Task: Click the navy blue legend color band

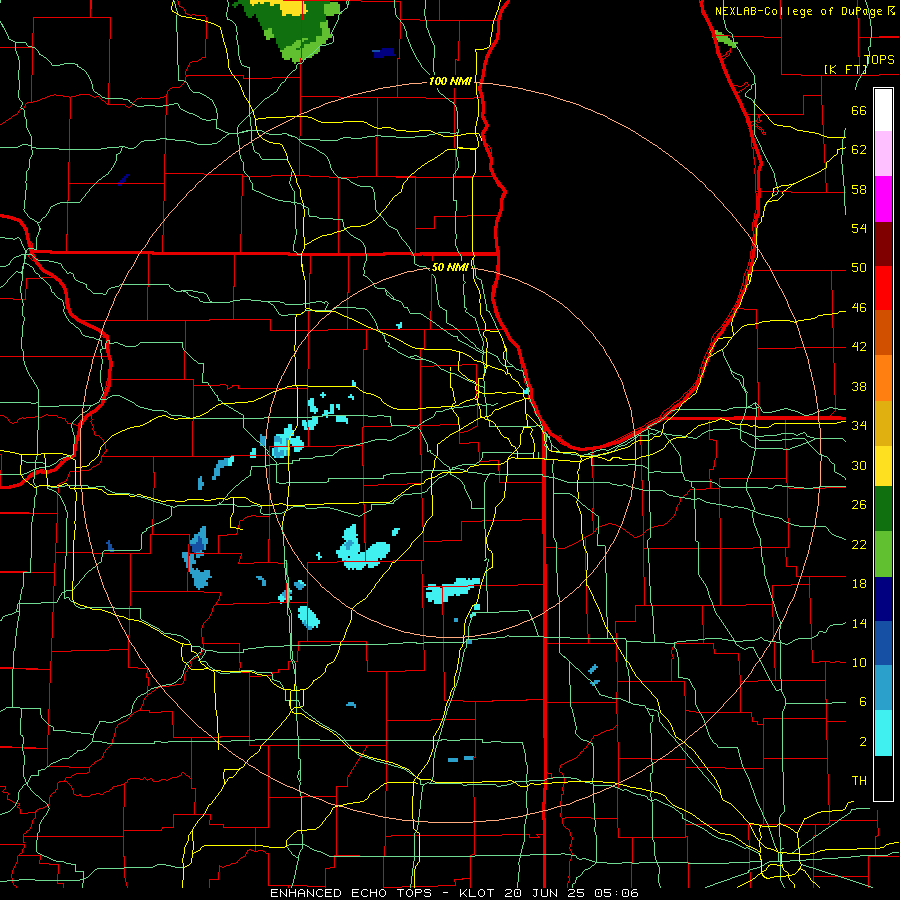Action: point(883,599)
